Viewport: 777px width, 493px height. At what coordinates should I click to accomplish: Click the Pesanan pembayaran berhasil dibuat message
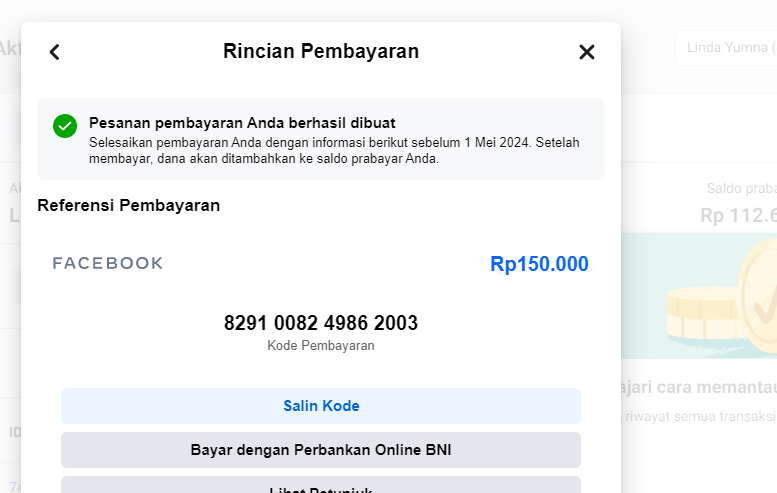[242, 123]
